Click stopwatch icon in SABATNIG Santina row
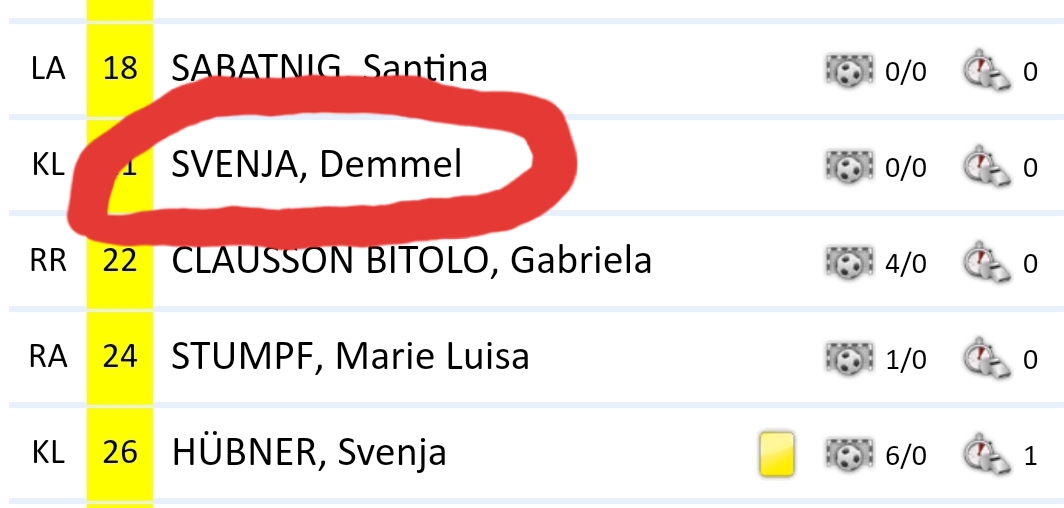1064x508 pixels. 984,71
